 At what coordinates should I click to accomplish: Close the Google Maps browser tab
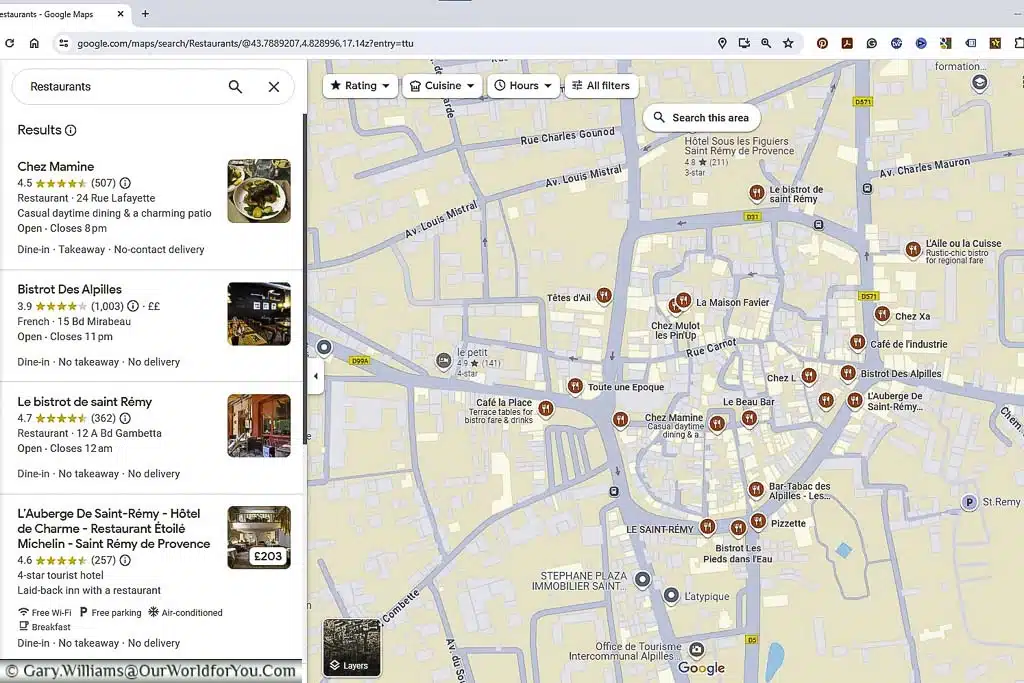120,14
